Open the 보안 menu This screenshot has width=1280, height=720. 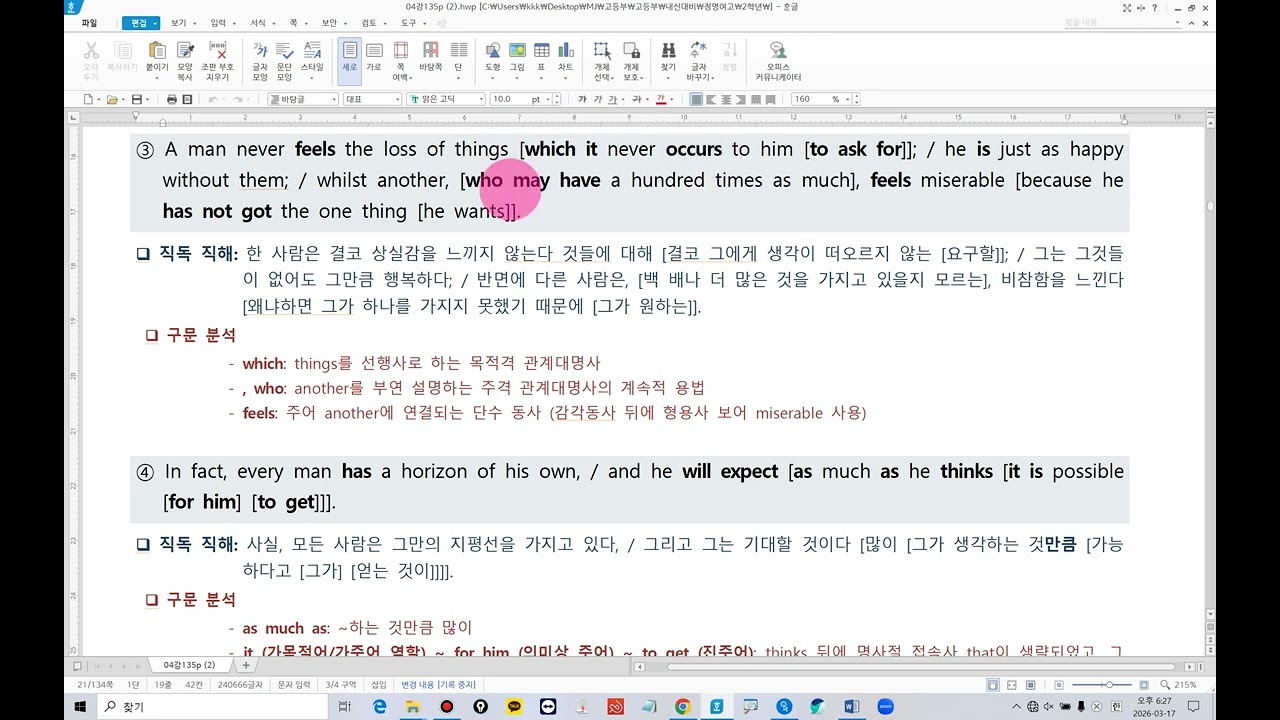click(x=329, y=22)
